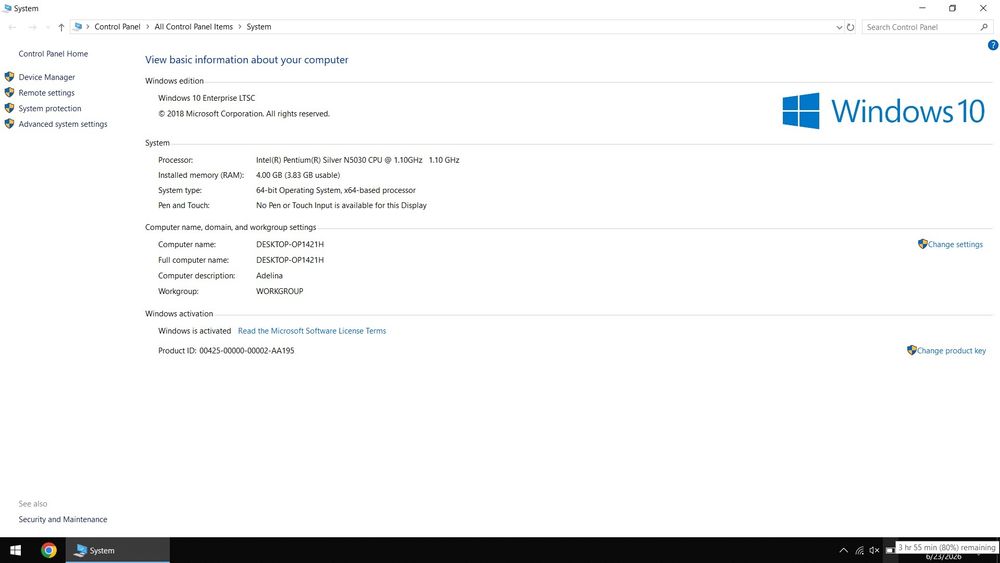
Task: Select Control Panel in breadcrumb
Action: click(x=117, y=27)
